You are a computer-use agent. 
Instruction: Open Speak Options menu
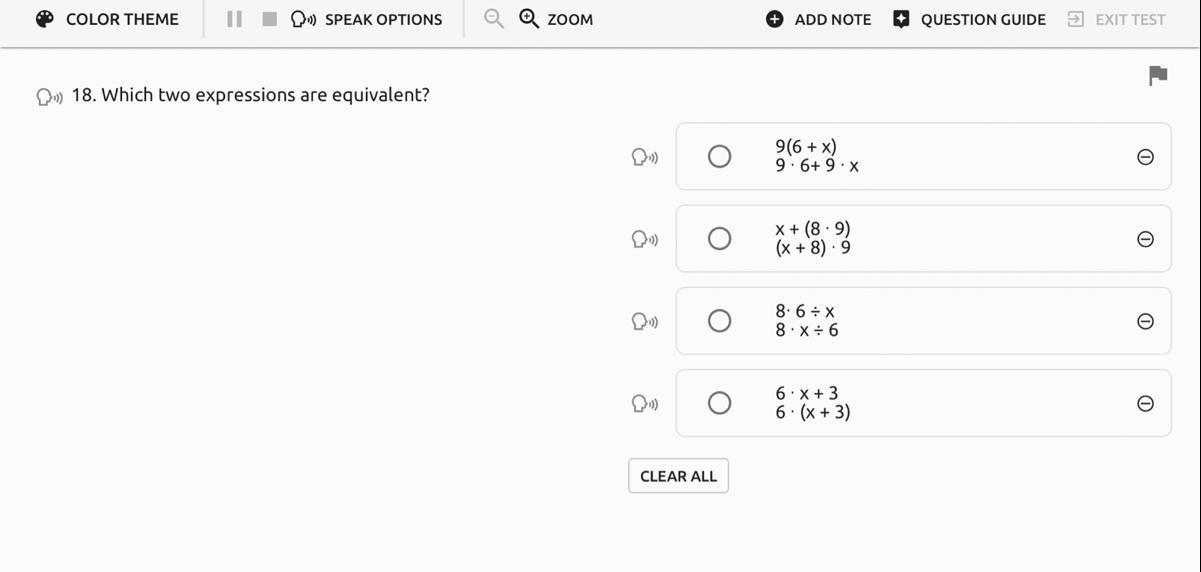click(367, 19)
